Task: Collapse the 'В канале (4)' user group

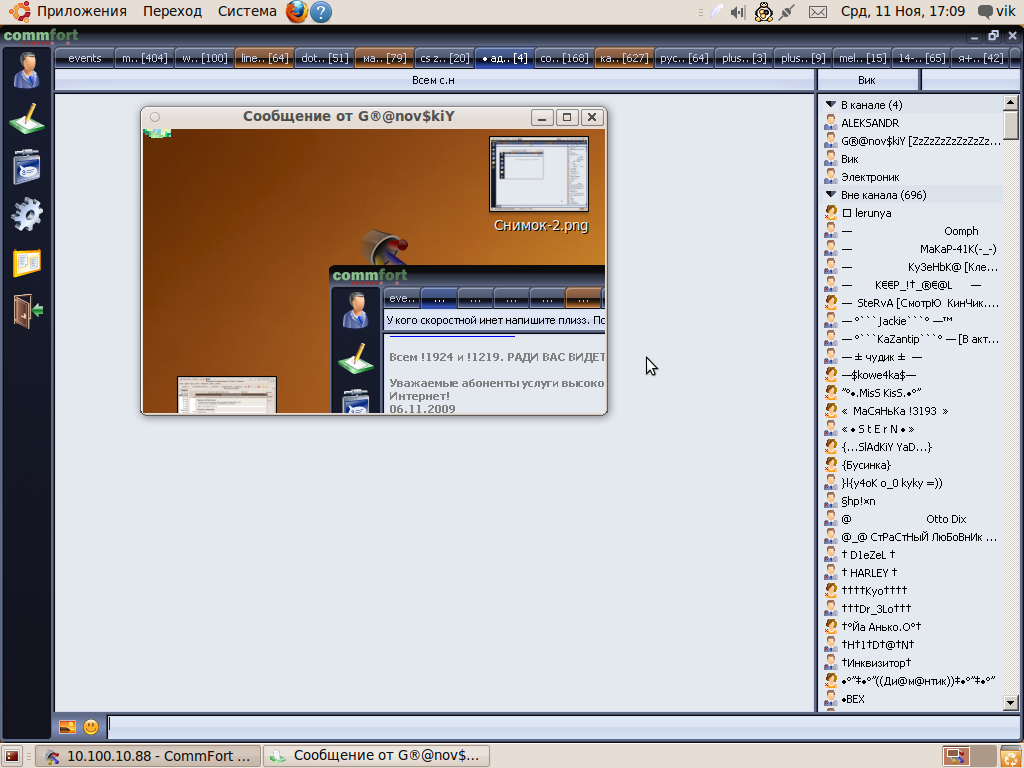Action: pos(830,105)
